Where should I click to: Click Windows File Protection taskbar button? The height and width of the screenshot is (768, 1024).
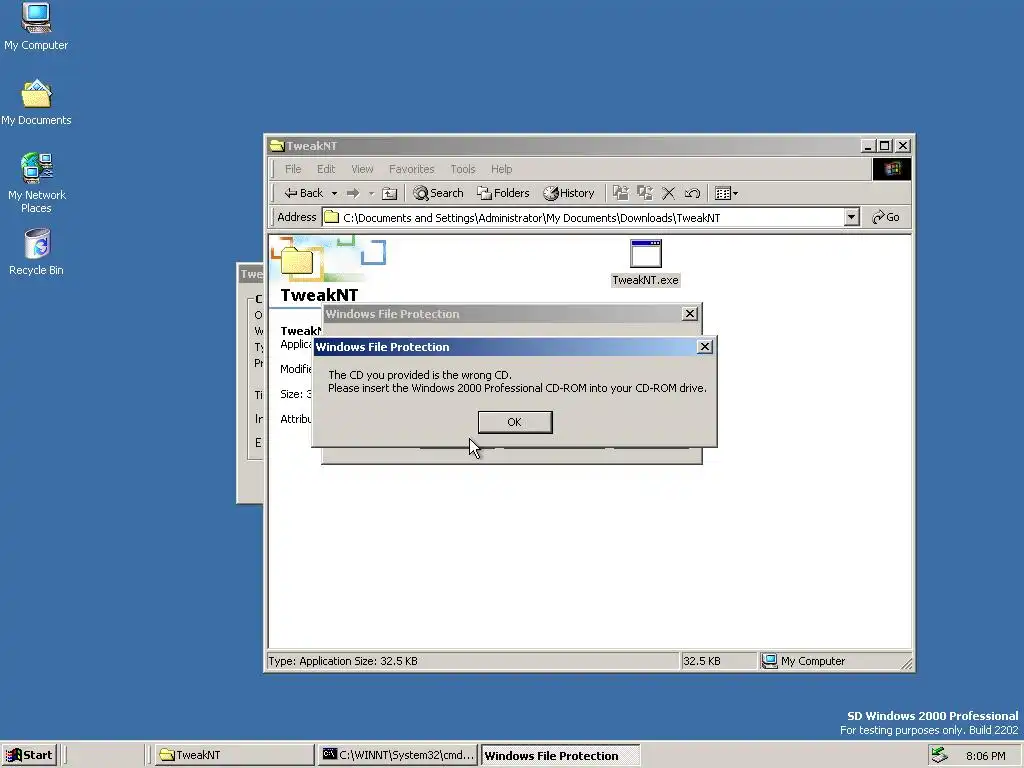(560, 756)
